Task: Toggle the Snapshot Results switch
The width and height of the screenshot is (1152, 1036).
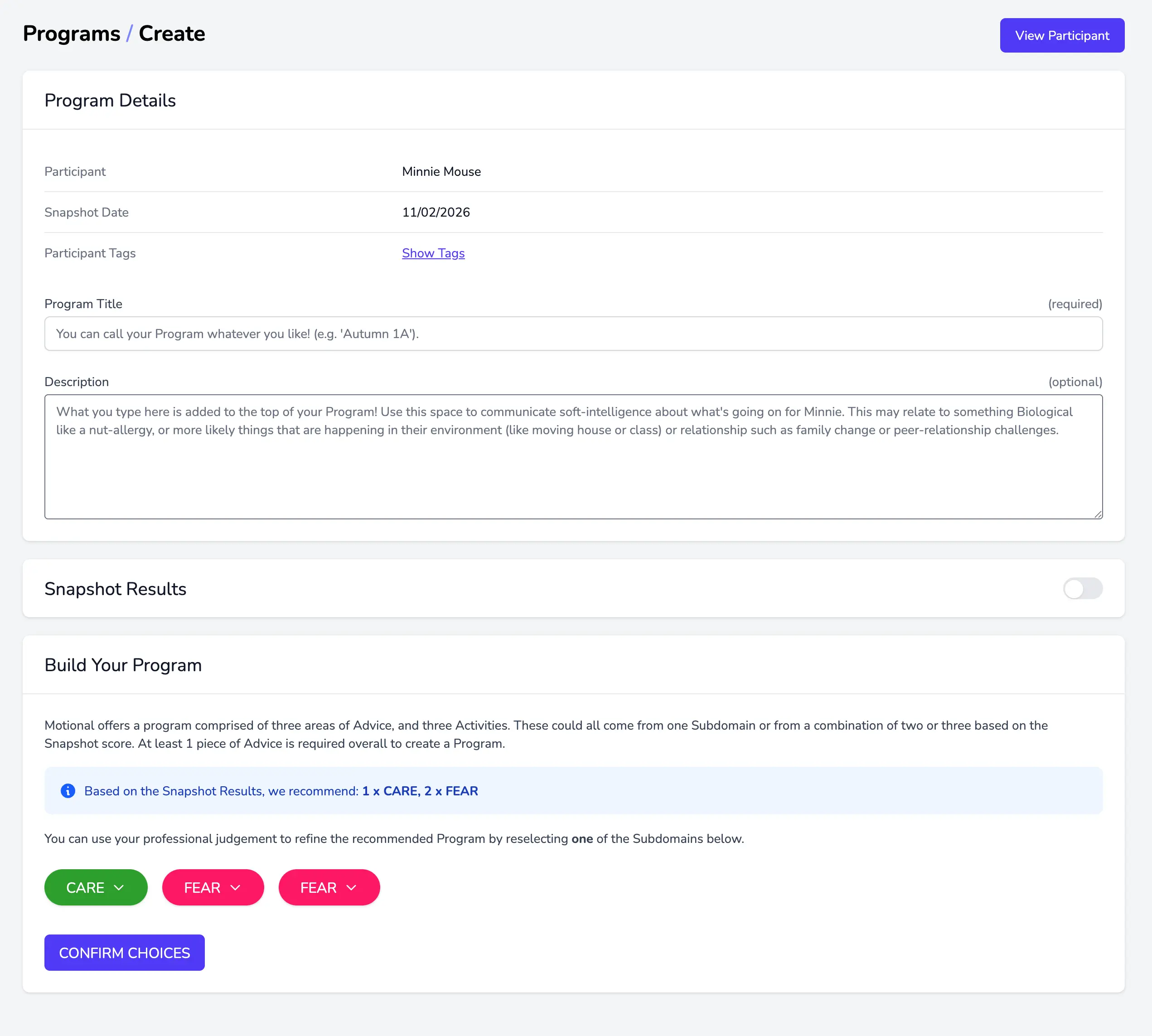Action: (x=1083, y=589)
